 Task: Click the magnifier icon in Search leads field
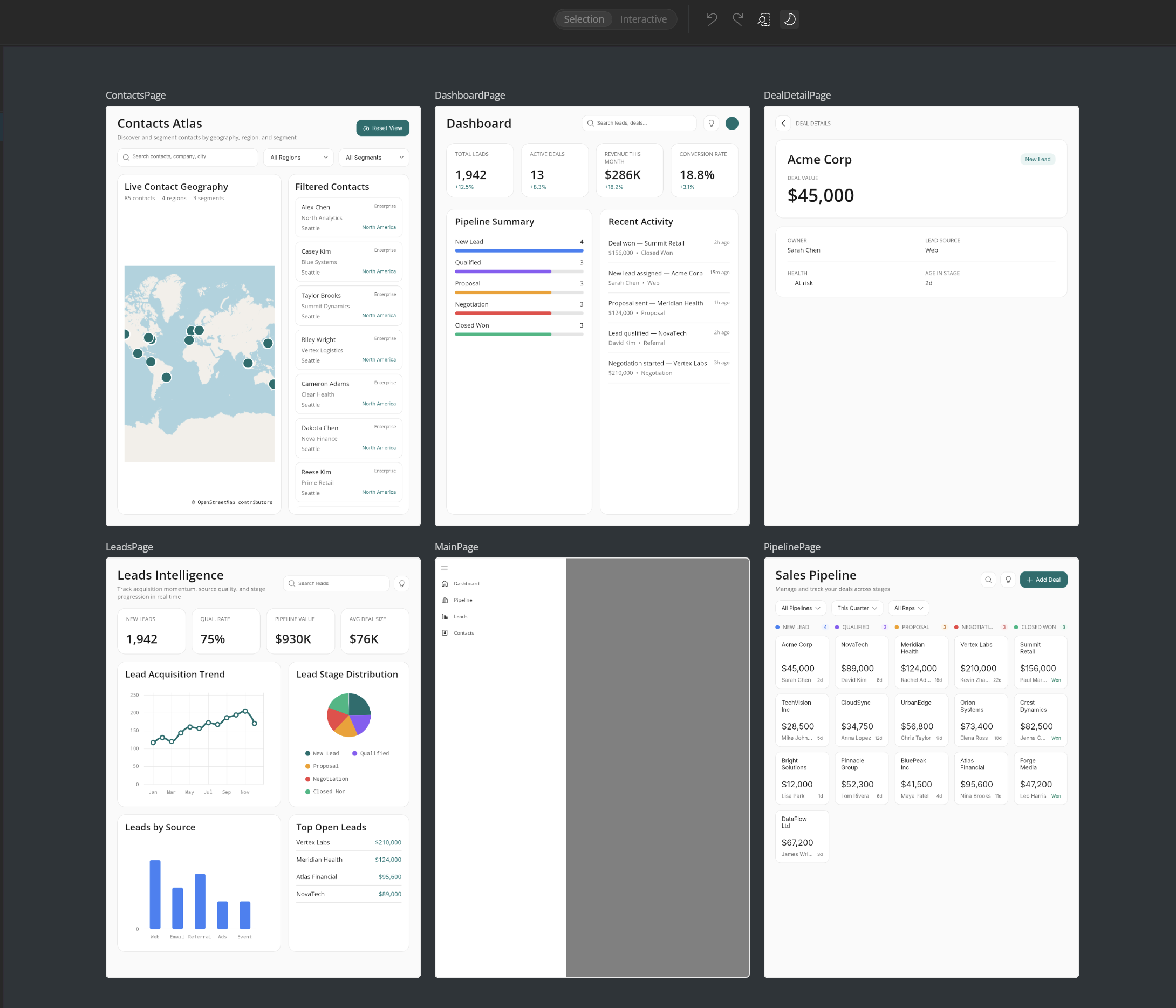(x=292, y=584)
